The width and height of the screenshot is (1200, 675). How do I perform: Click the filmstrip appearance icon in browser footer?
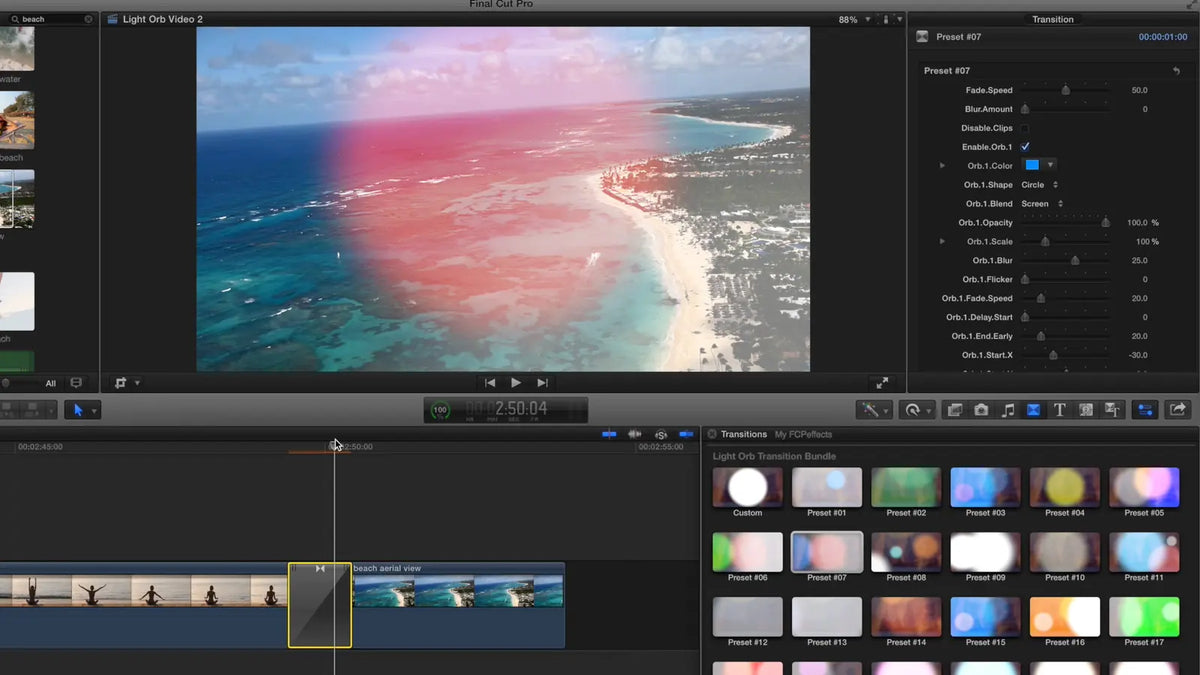pyautogui.click(x=76, y=383)
